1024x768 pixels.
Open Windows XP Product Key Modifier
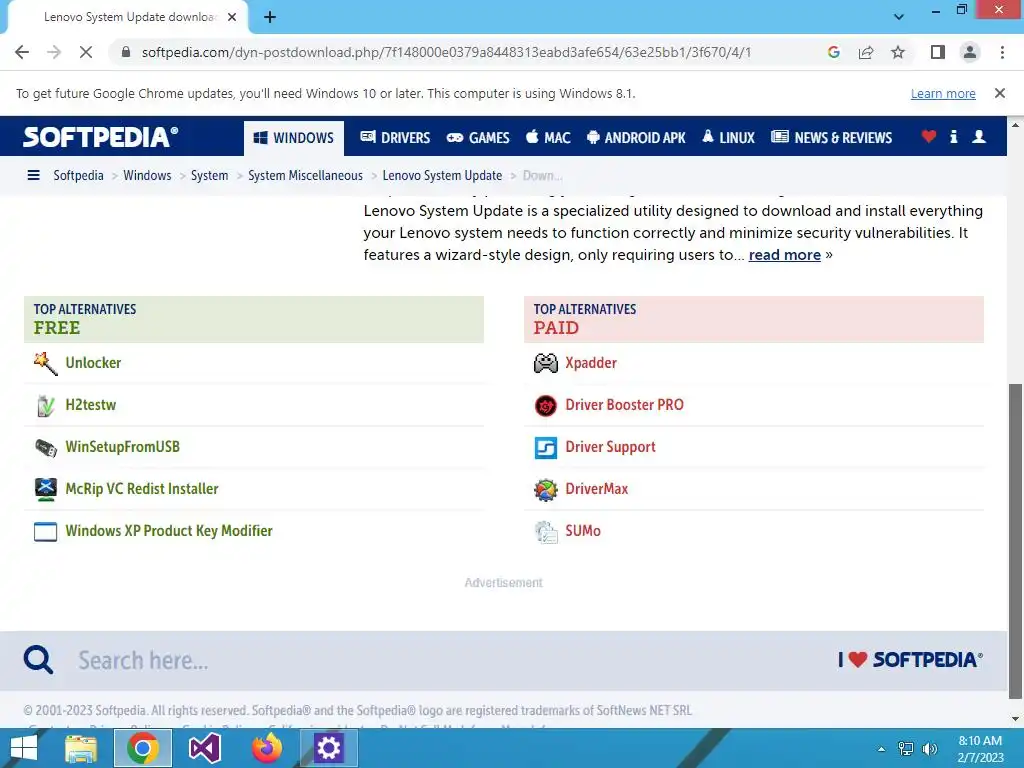pyautogui.click(x=169, y=530)
